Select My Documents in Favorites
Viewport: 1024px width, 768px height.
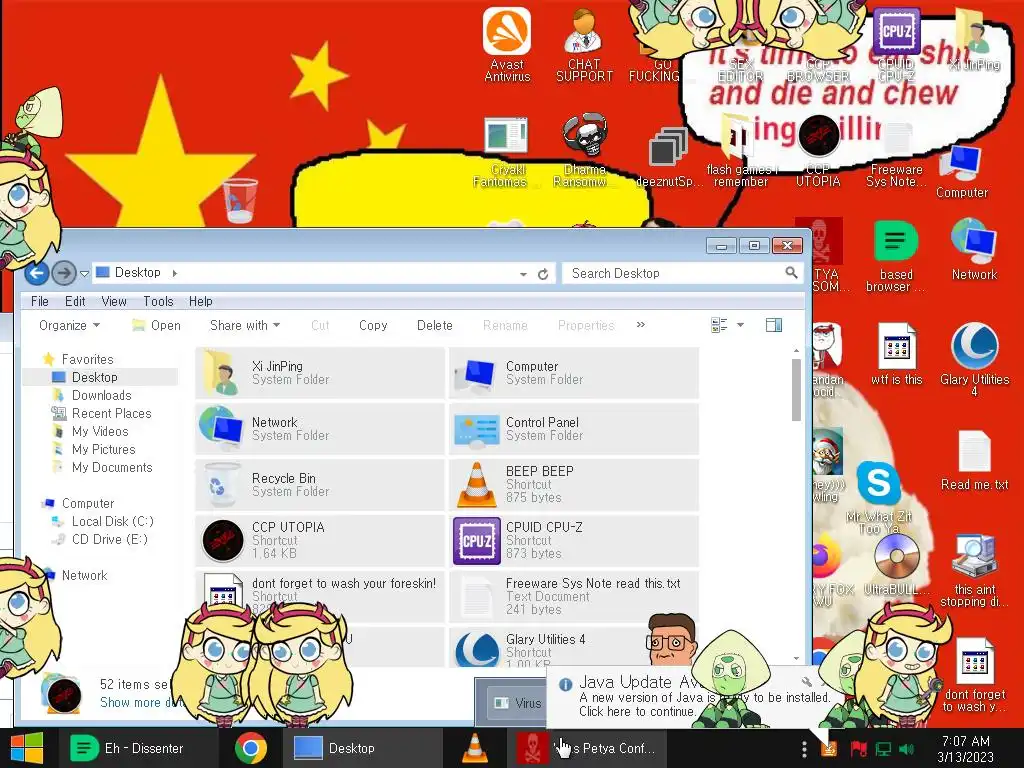tap(112, 468)
